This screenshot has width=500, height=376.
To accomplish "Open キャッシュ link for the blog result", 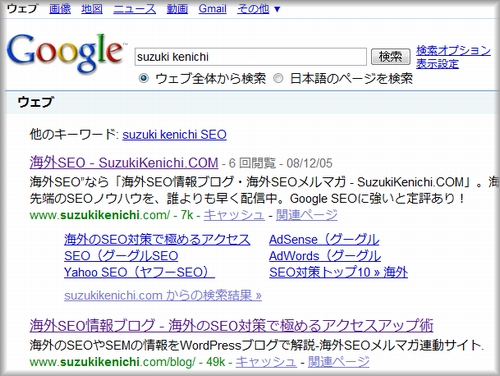I will point(266,362).
